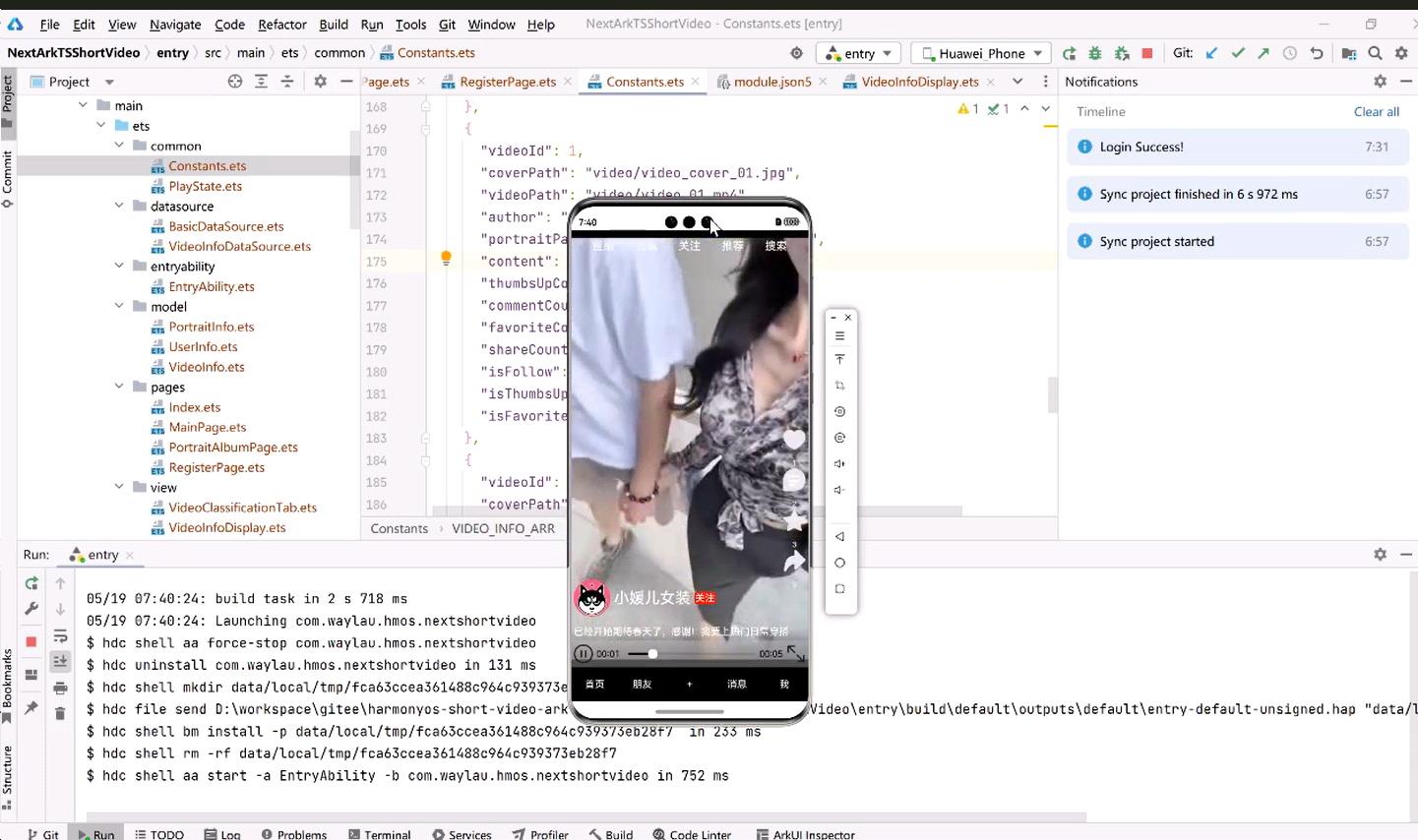The width and height of the screenshot is (1418, 840).
Task: Pause the video in phone preview
Action: click(x=584, y=653)
